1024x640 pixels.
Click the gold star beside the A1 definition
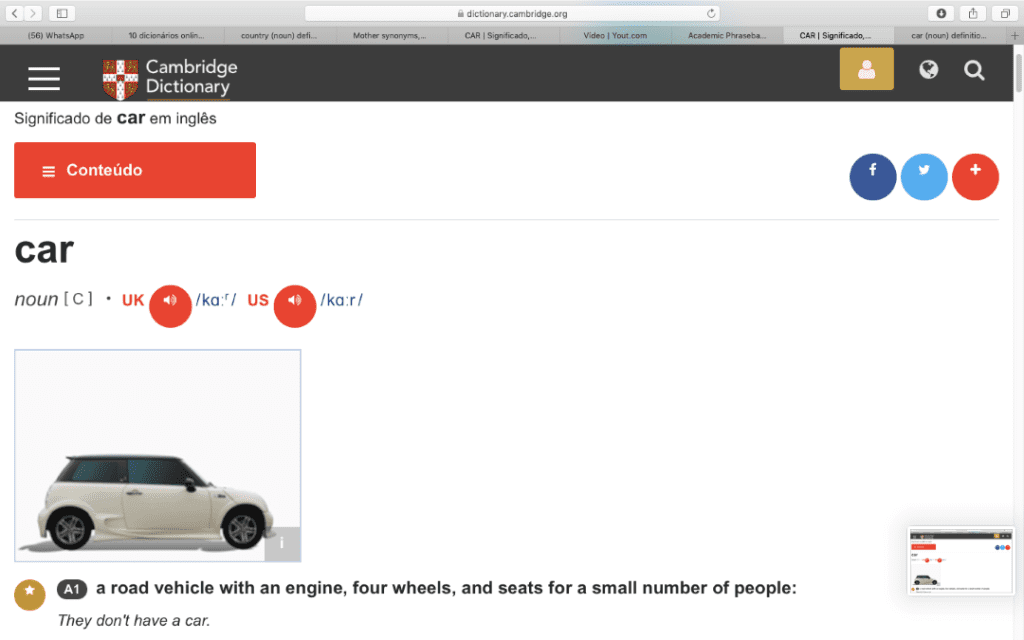pos(29,593)
